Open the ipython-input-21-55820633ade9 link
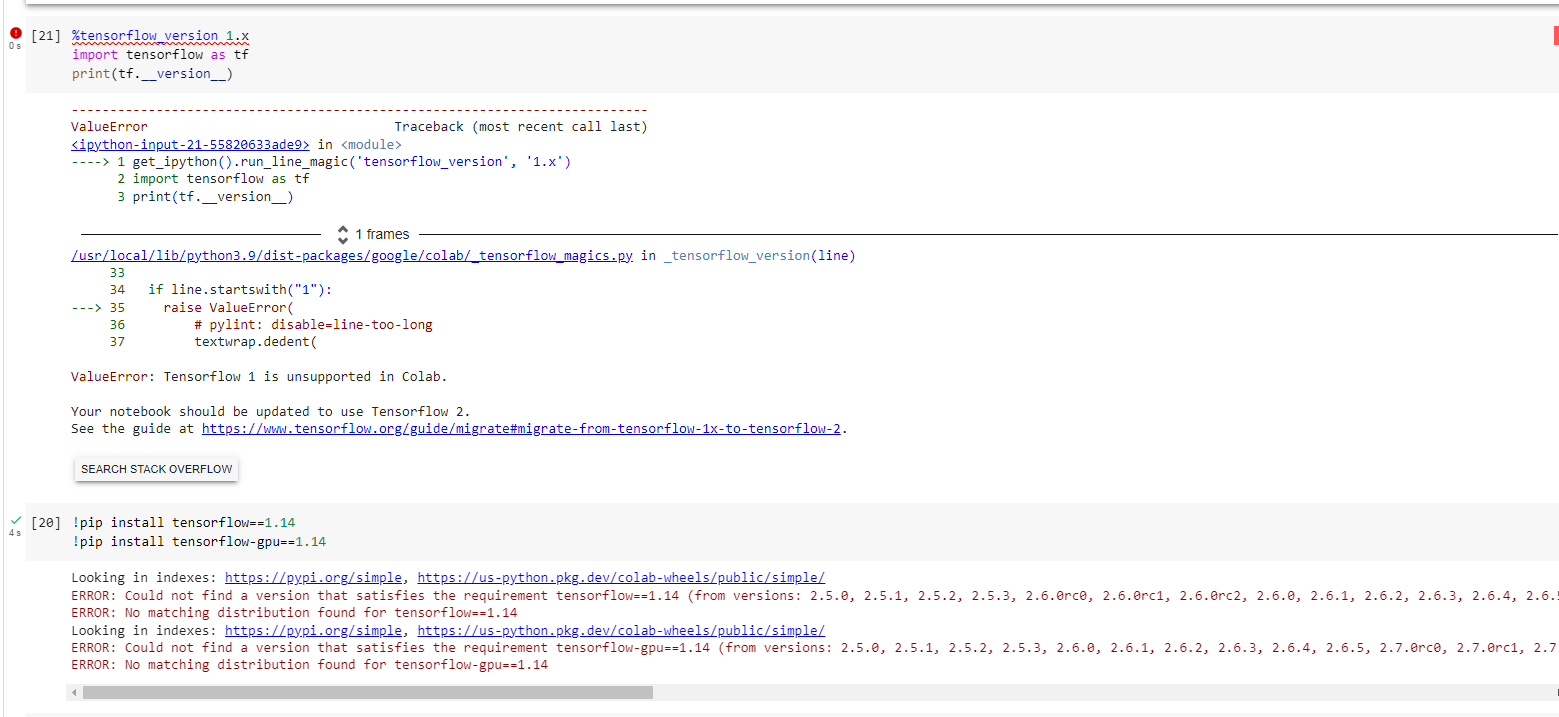 (190, 144)
